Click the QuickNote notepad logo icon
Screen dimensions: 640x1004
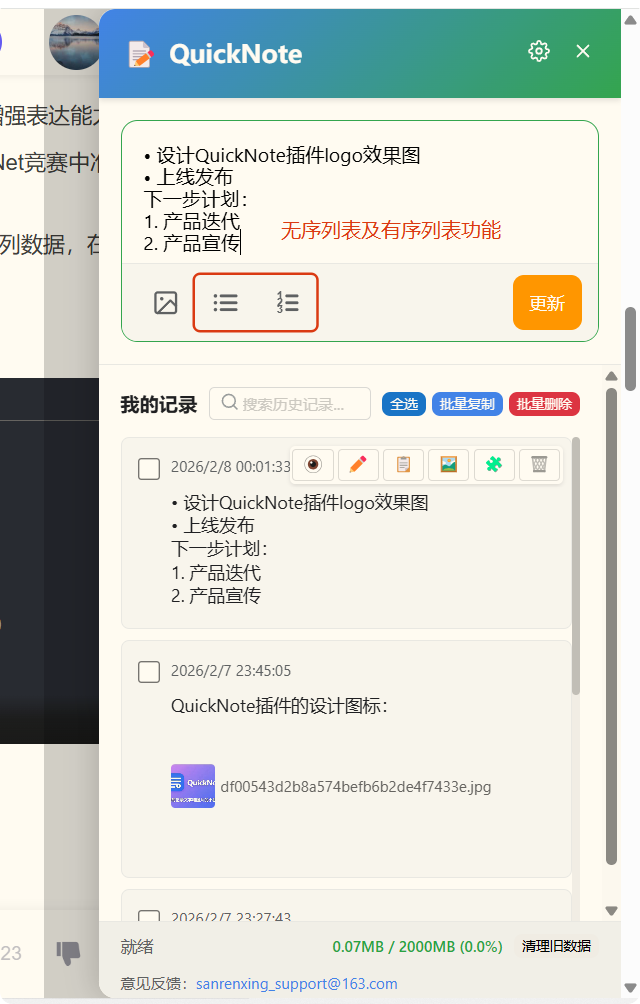[141, 54]
